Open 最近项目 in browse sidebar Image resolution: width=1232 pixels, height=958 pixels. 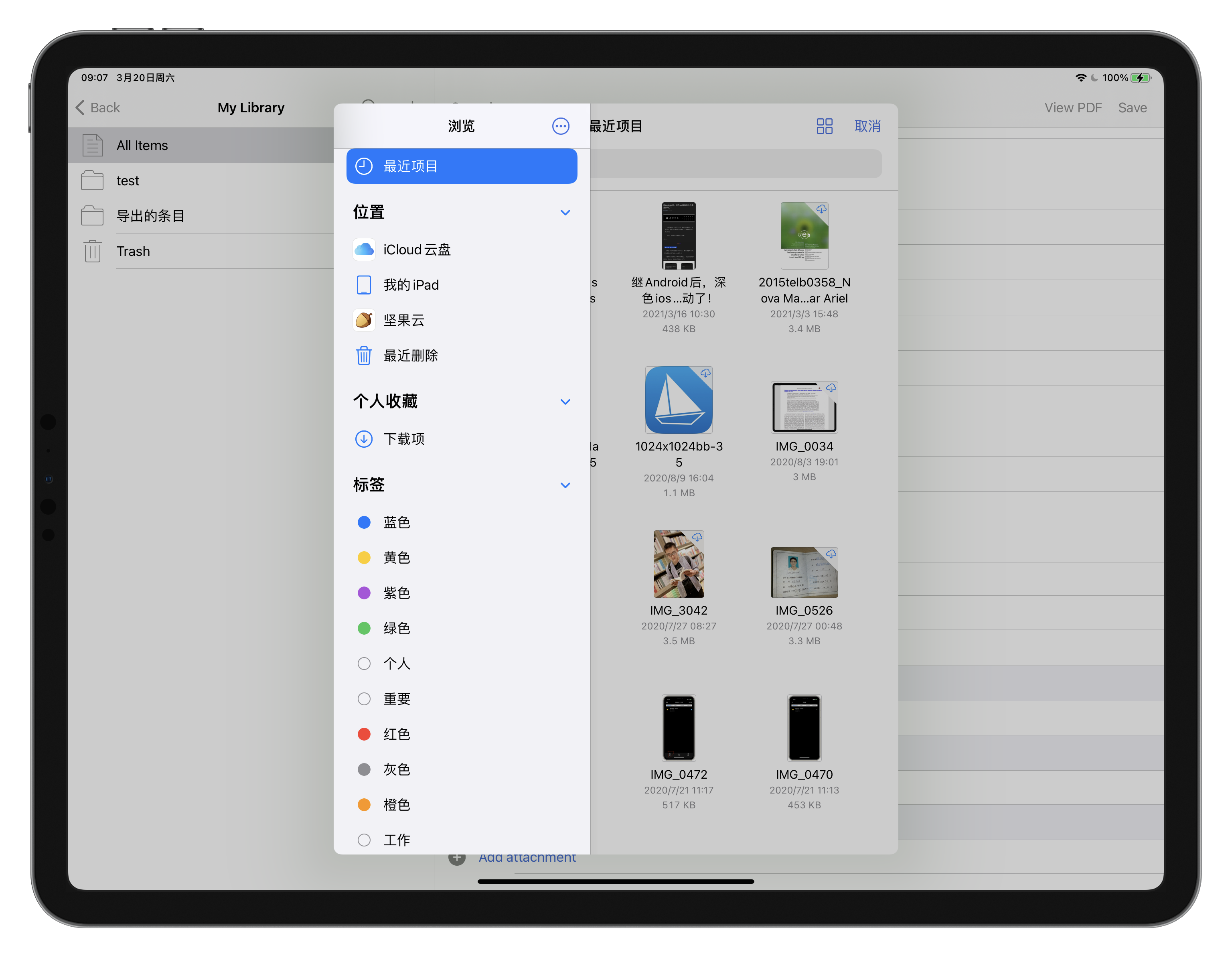(462, 166)
